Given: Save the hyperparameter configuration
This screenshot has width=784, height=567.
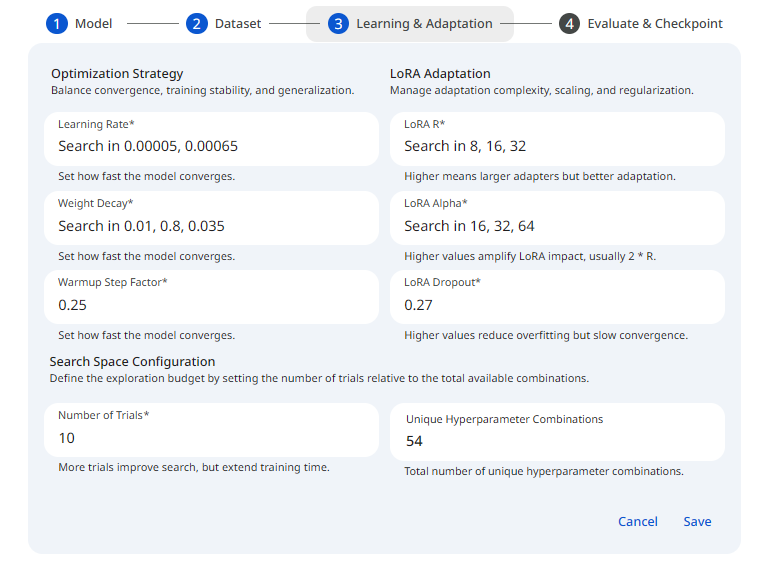Looking at the screenshot, I should tap(697, 521).
